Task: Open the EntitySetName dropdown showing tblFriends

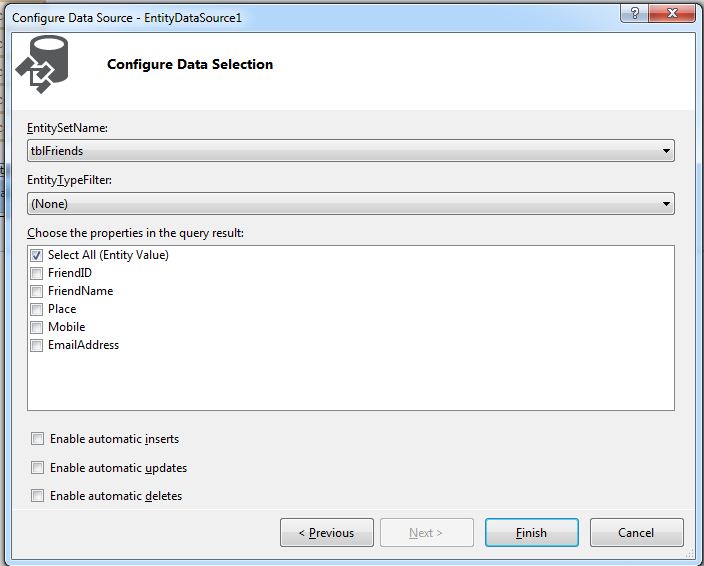Action: 351,151
